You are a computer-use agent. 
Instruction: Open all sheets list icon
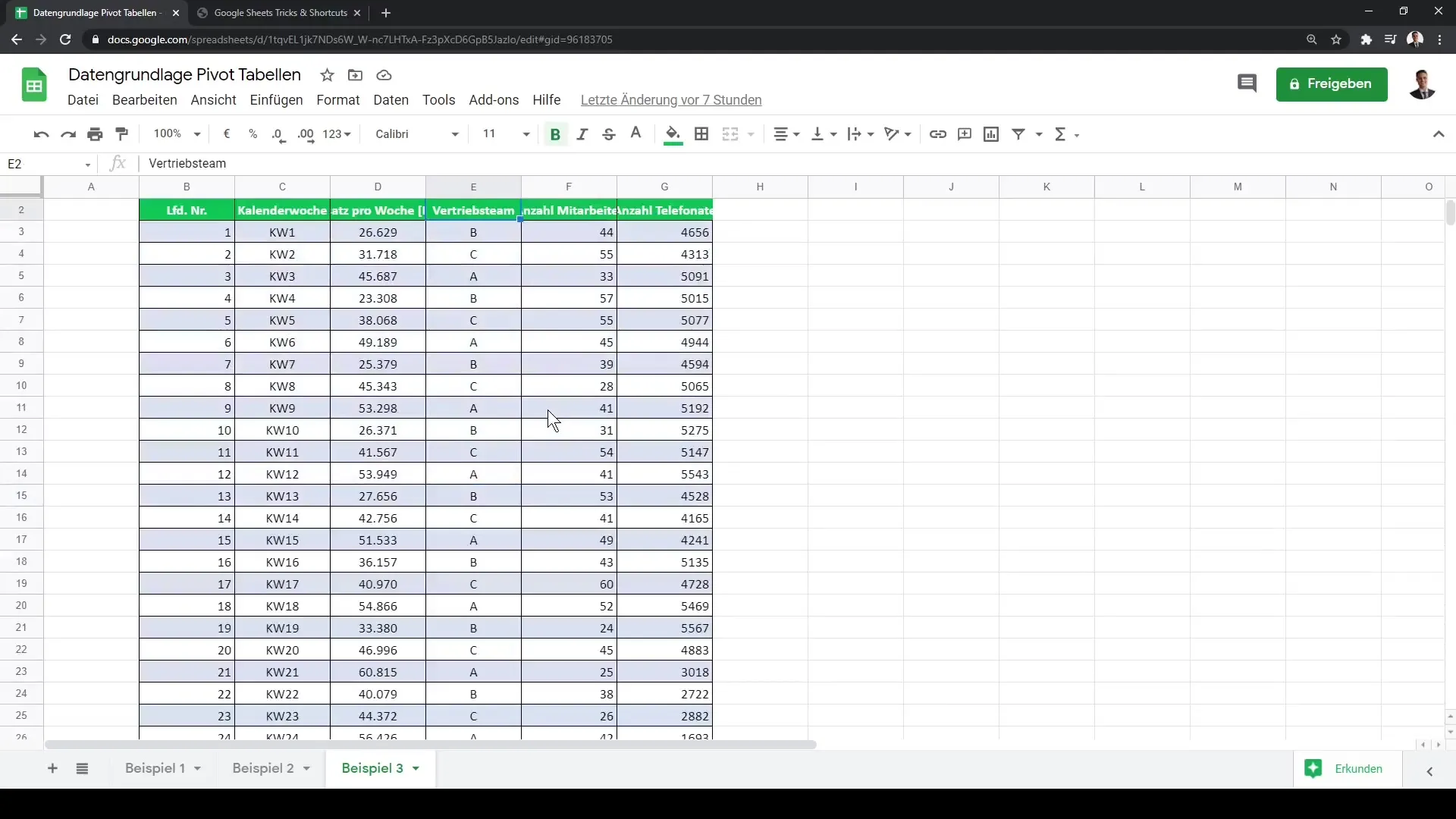83,769
